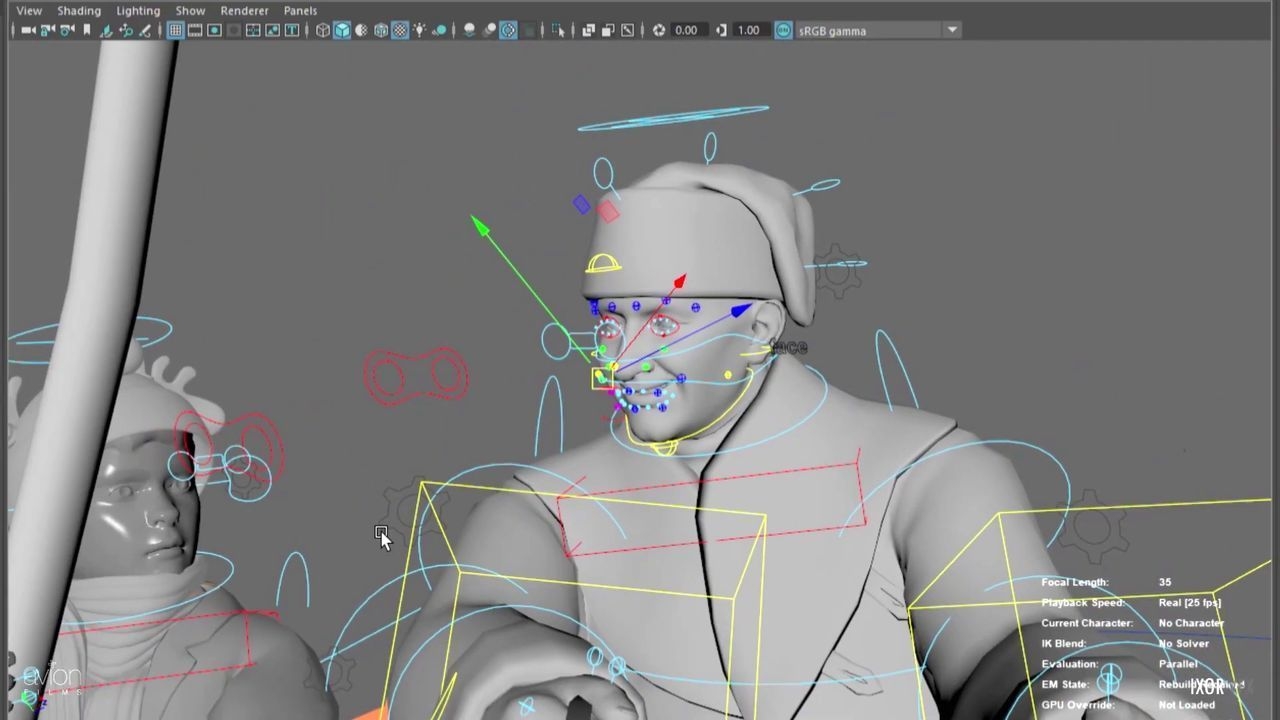Screen dimensions: 1280x720
Task: Edit the Gamma value 1.00
Action: pos(750,30)
